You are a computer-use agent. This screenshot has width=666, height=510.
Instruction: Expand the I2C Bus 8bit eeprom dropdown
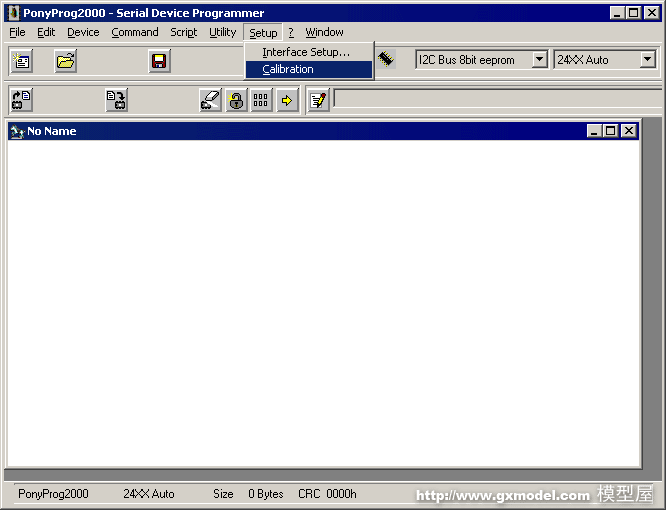539,60
